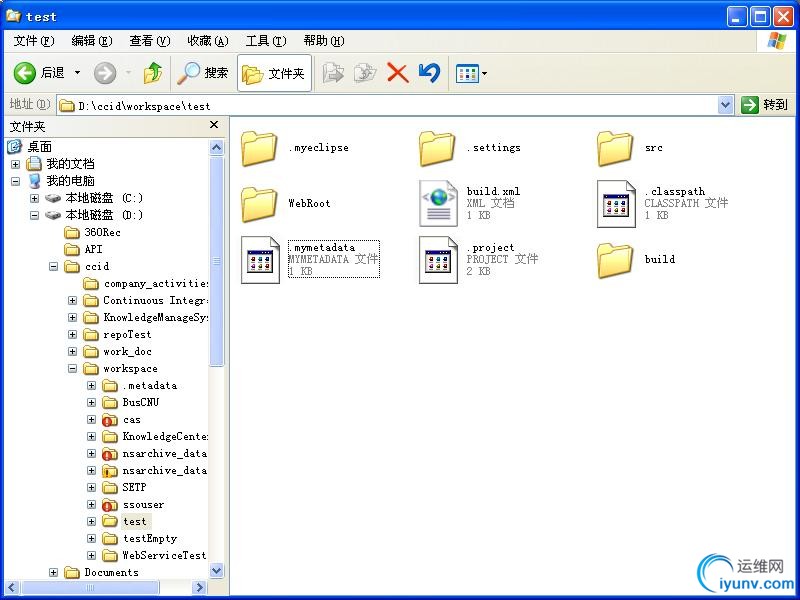Select the WebRoot folder icon
Viewport: 800px width, 600px height.
(259, 204)
